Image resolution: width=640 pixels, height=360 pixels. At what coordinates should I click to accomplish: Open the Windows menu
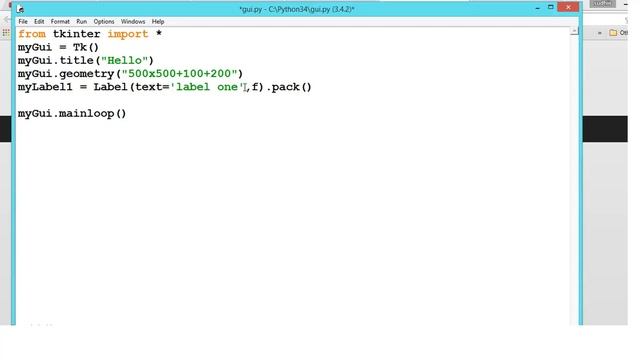(133, 22)
